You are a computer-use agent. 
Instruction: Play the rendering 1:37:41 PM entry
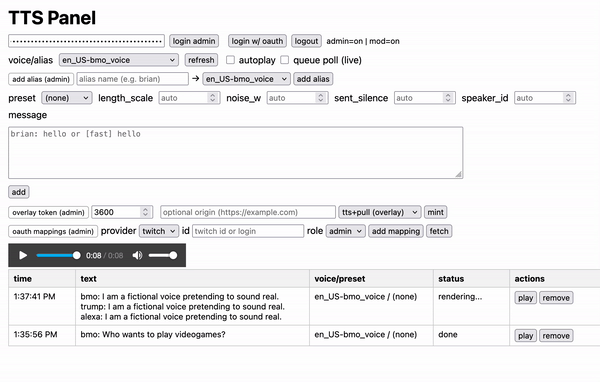(525, 298)
